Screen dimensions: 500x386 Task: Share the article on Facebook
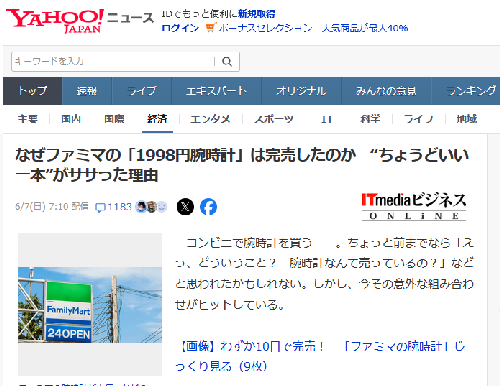[209, 207]
